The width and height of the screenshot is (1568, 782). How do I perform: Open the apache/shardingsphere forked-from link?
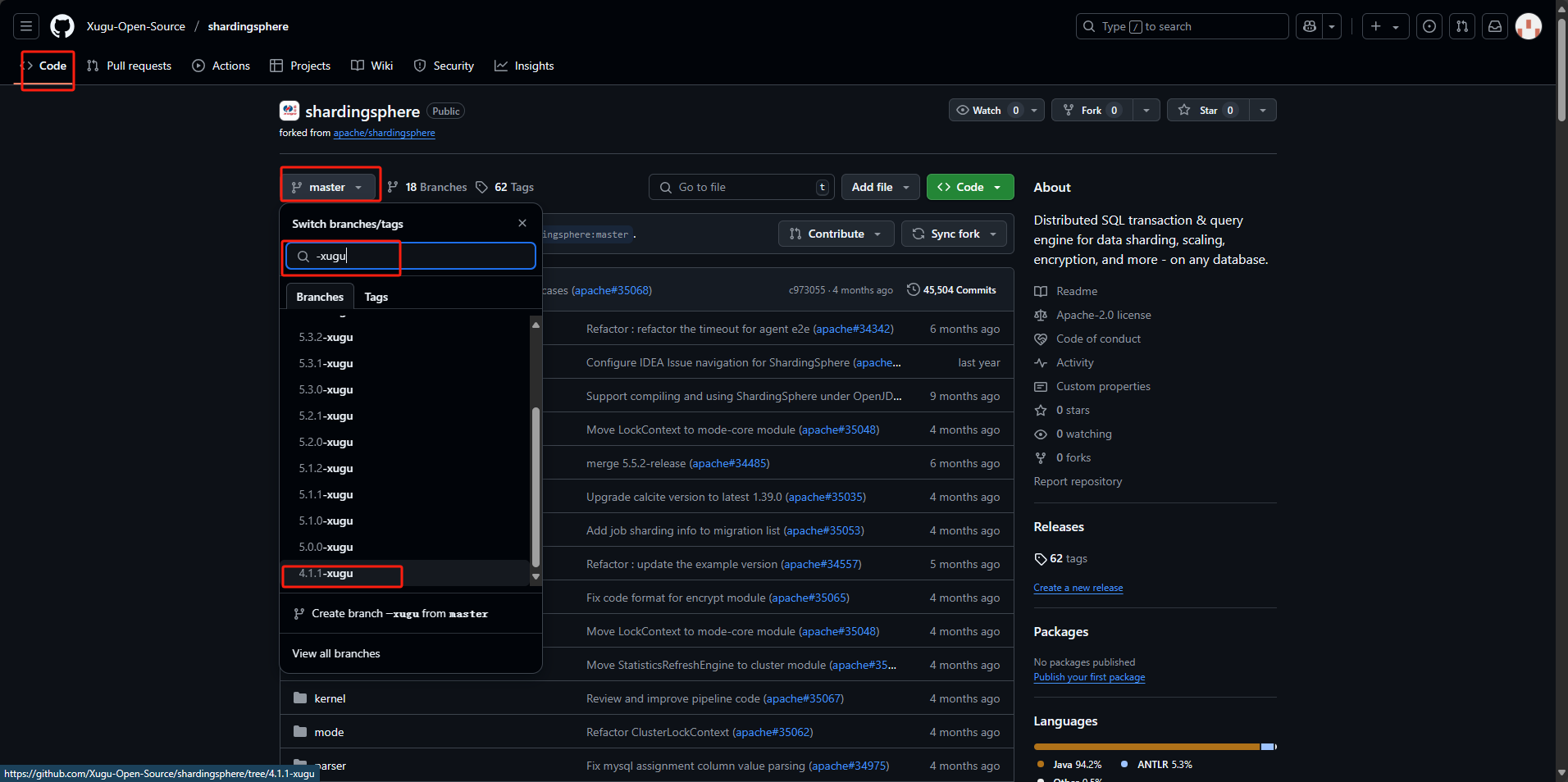coord(384,133)
